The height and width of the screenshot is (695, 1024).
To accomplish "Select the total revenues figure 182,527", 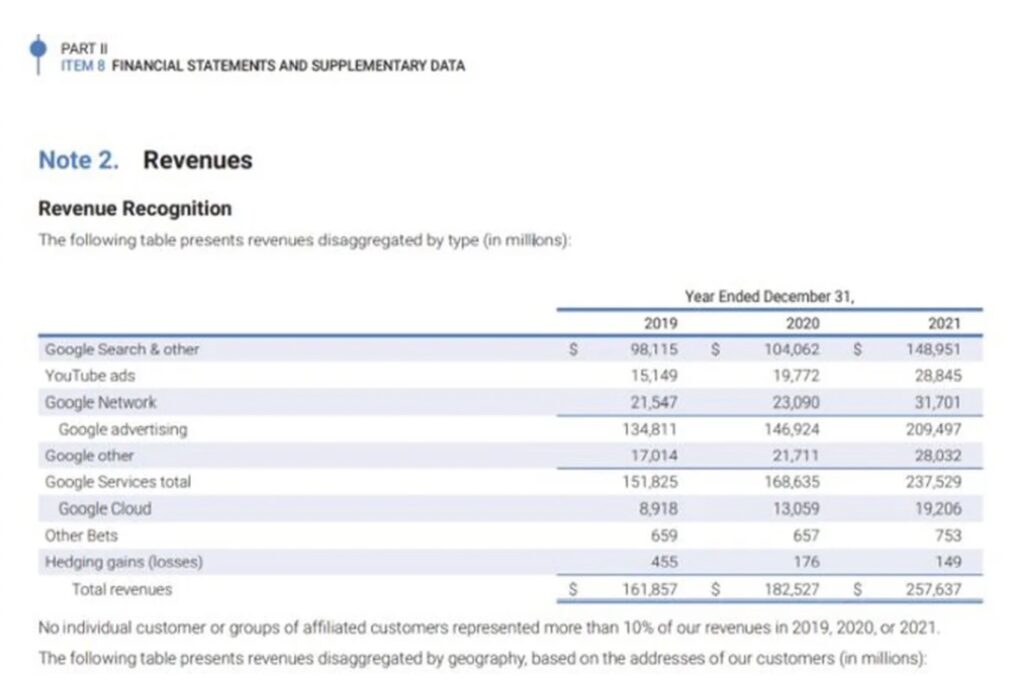I will click(792, 589).
